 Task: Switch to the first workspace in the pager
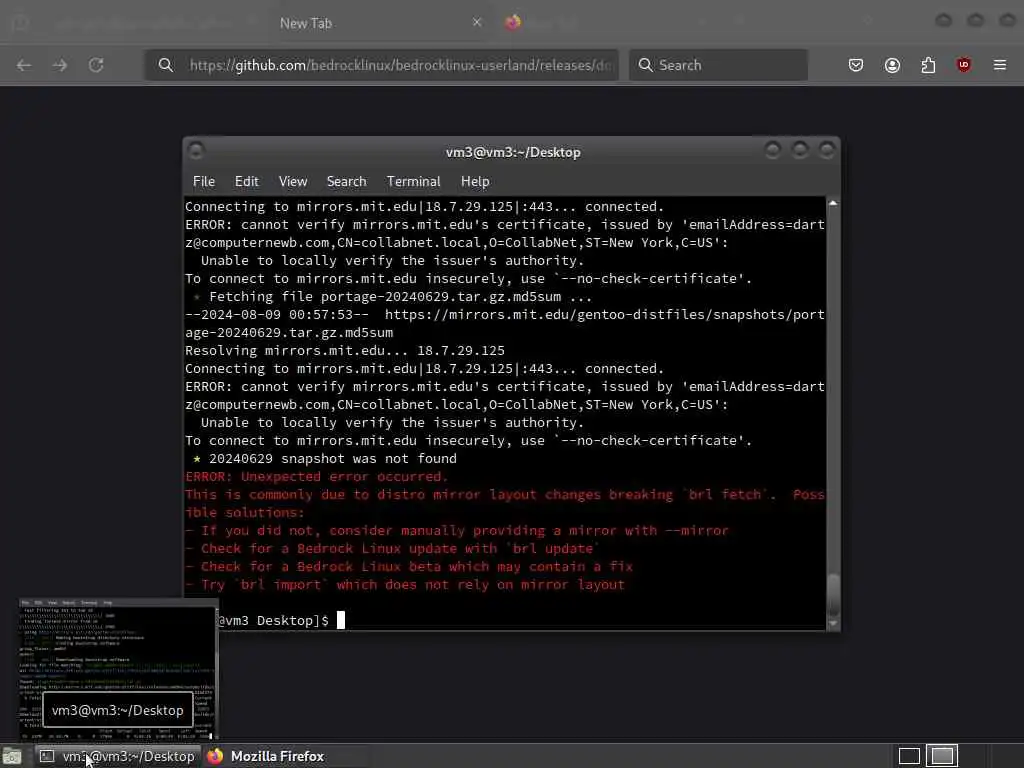909,756
